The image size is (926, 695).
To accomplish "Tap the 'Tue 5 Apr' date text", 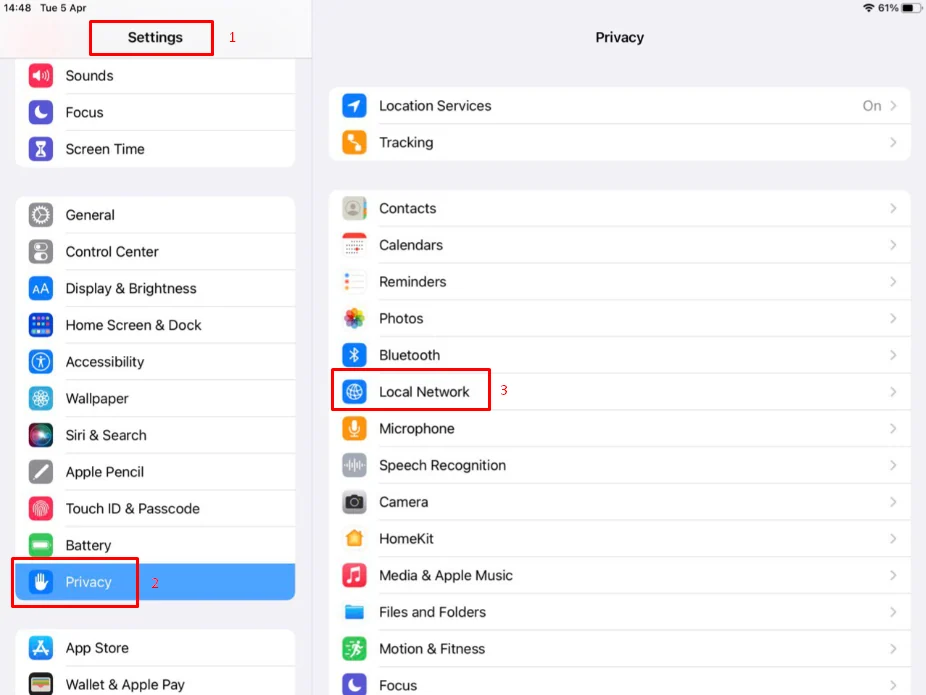I will [63, 8].
